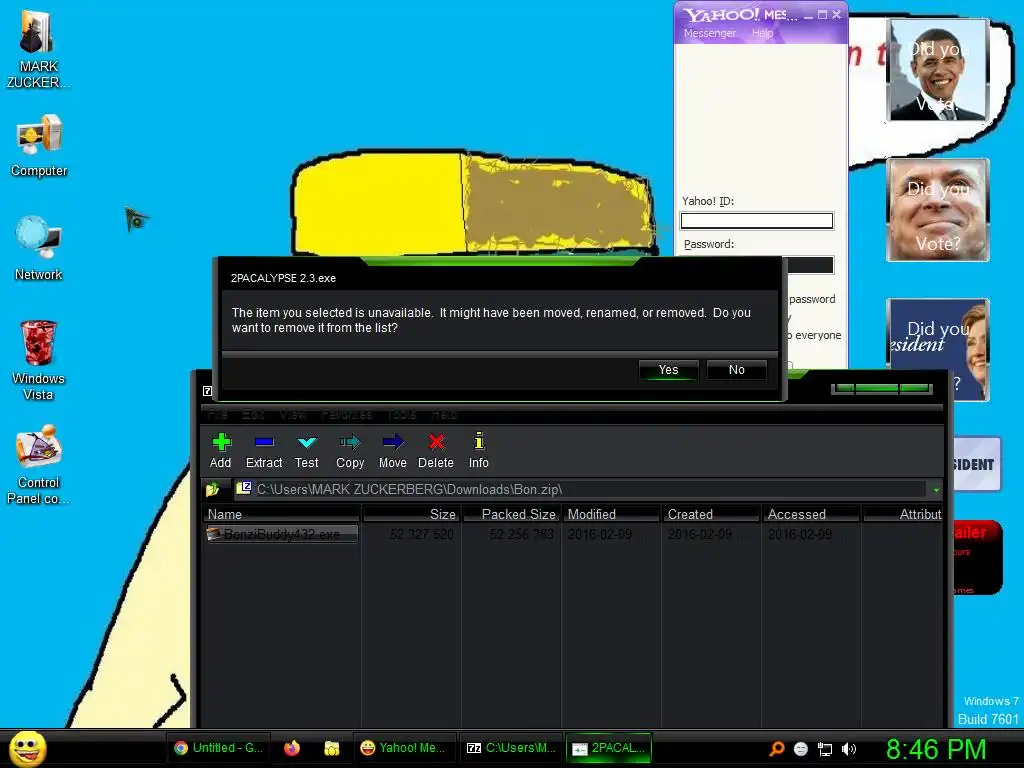Sort by the Accessed column header
This screenshot has height=768, width=1024.
coord(811,514)
